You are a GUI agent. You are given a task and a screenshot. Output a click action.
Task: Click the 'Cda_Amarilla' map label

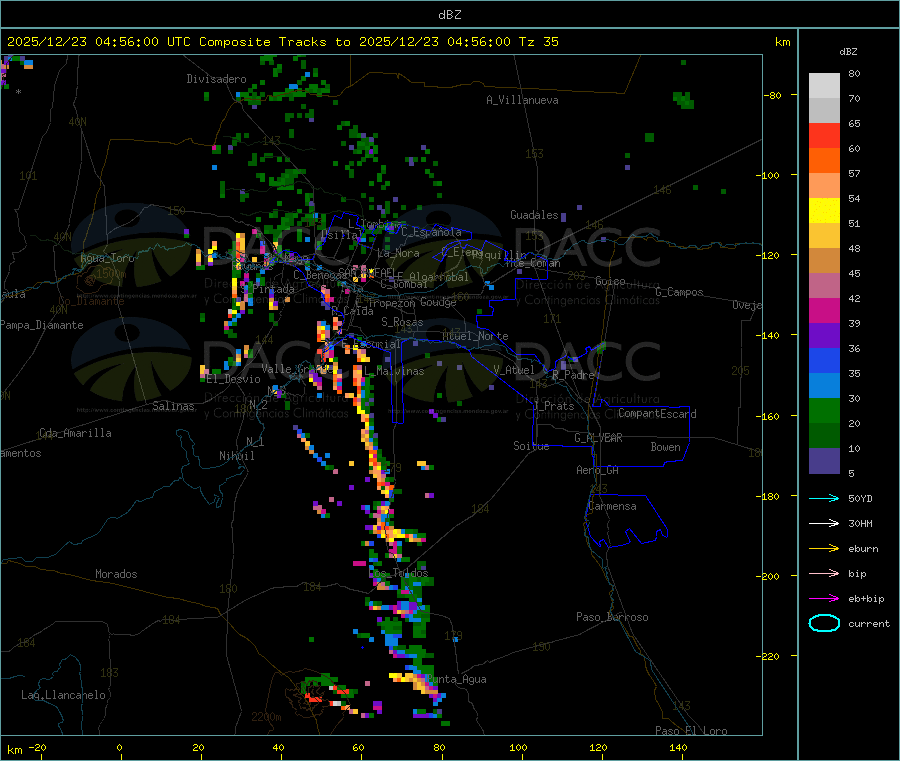click(75, 433)
